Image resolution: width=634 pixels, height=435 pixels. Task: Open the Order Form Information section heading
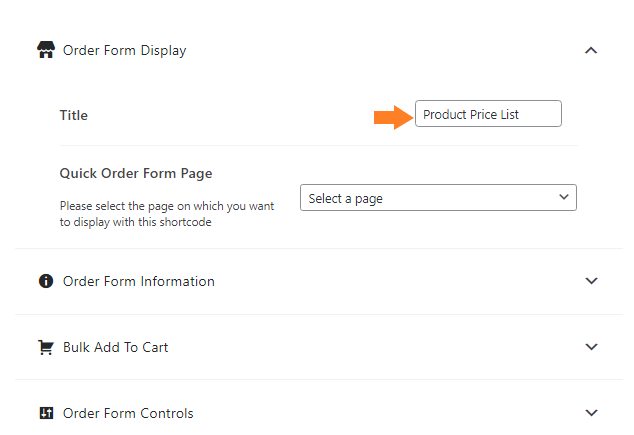(x=139, y=281)
